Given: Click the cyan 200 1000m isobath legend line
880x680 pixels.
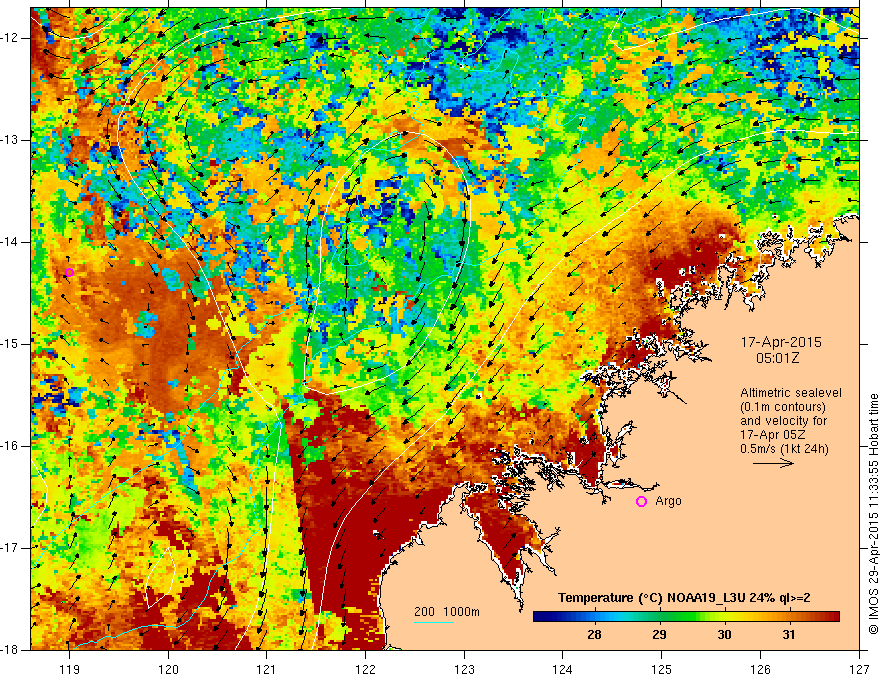Looking at the screenshot, I should [x=434, y=622].
